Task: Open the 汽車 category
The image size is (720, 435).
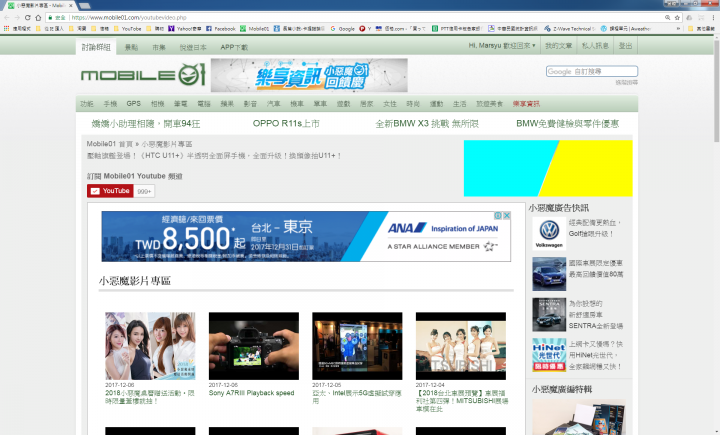Action: pyautogui.click(x=274, y=104)
